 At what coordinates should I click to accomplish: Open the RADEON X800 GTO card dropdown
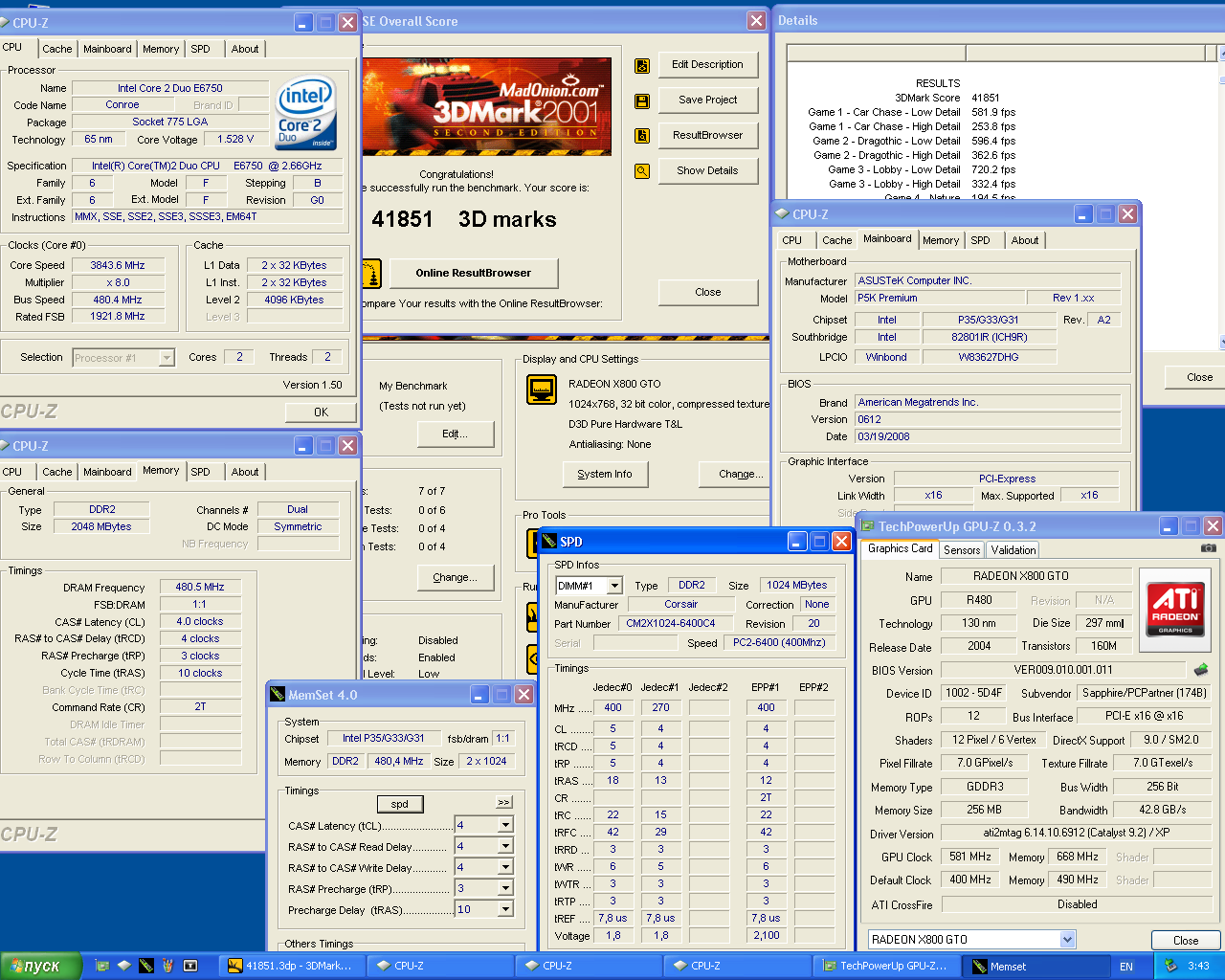click(1068, 940)
